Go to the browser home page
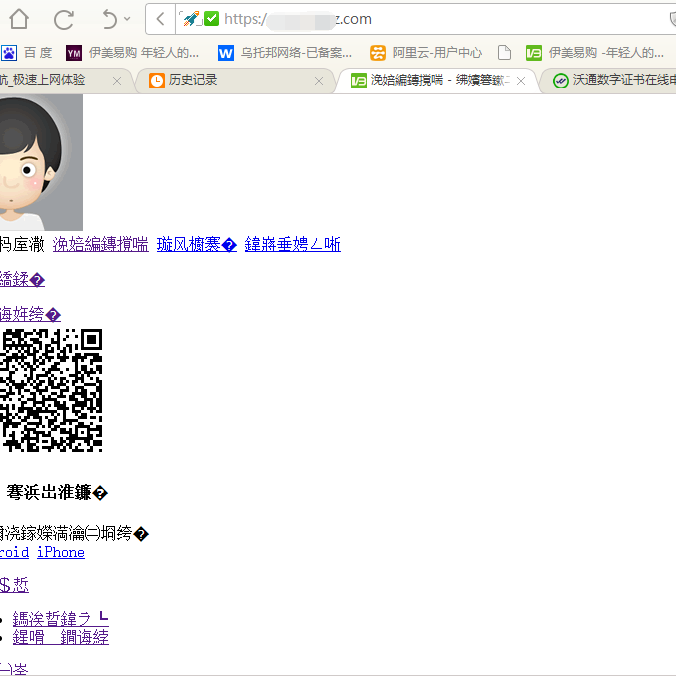 click(x=19, y=19)
